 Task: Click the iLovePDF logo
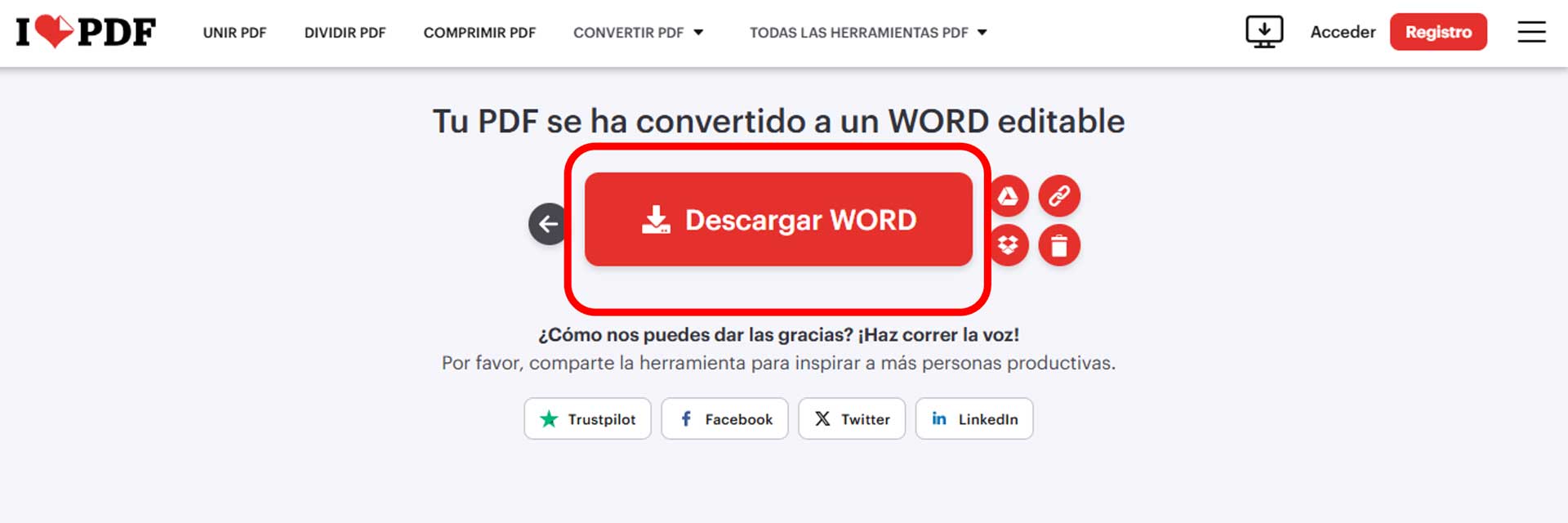click(86, 32)
